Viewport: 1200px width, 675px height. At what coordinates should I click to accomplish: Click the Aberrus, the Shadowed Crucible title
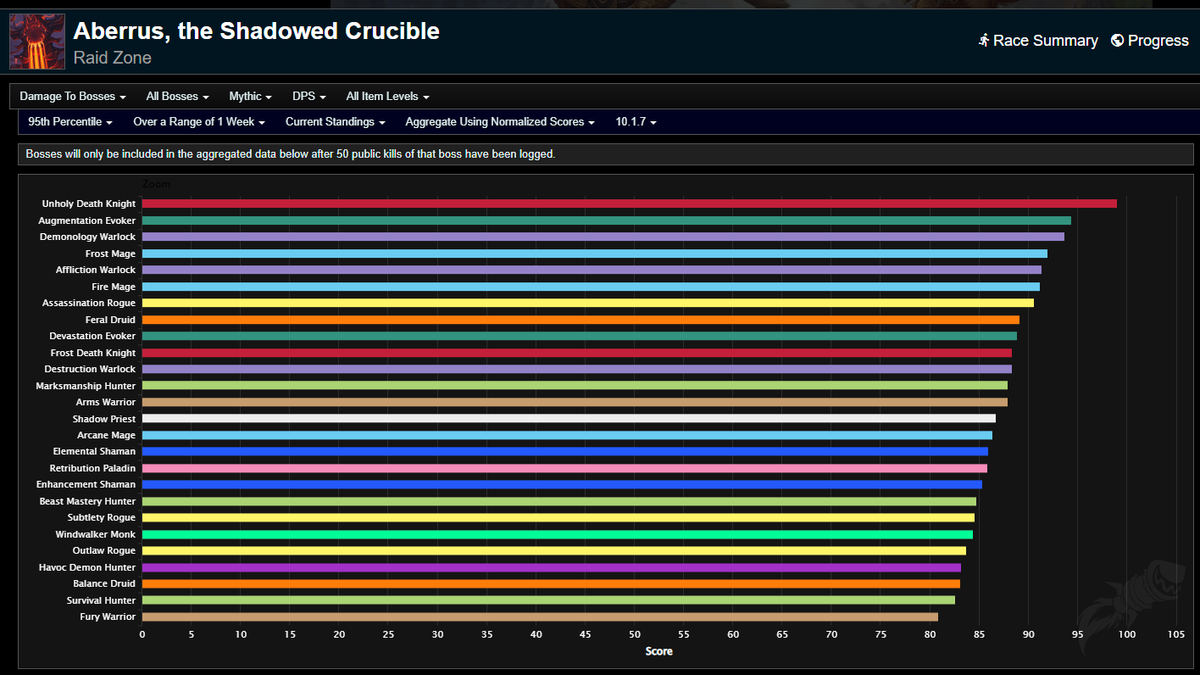(256, 31)
